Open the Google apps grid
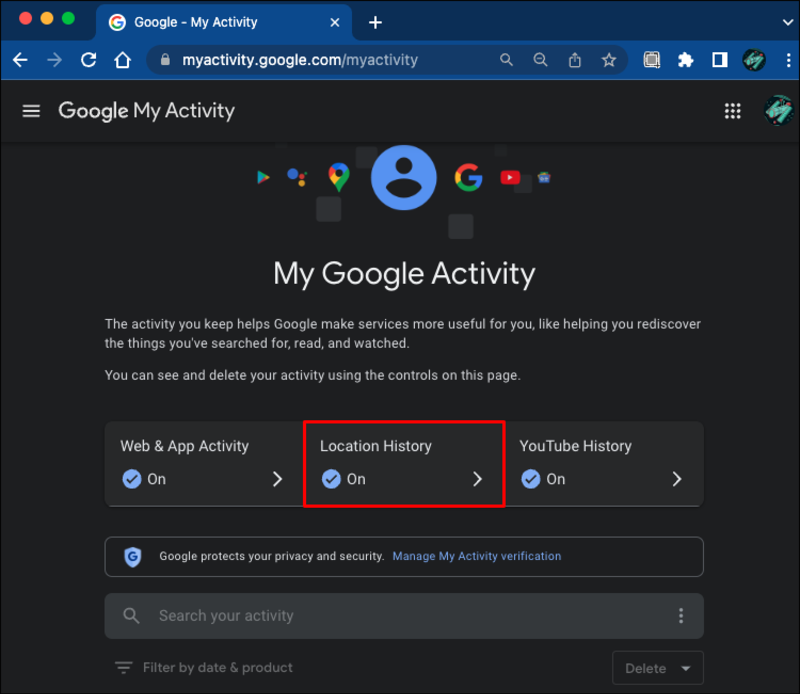800x694 pixels. [733, 111]
